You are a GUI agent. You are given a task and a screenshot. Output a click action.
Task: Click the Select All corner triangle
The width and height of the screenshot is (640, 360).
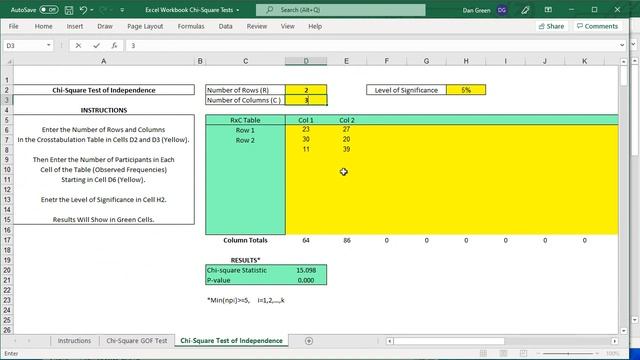pyautogui.click(x=9, y=61)
